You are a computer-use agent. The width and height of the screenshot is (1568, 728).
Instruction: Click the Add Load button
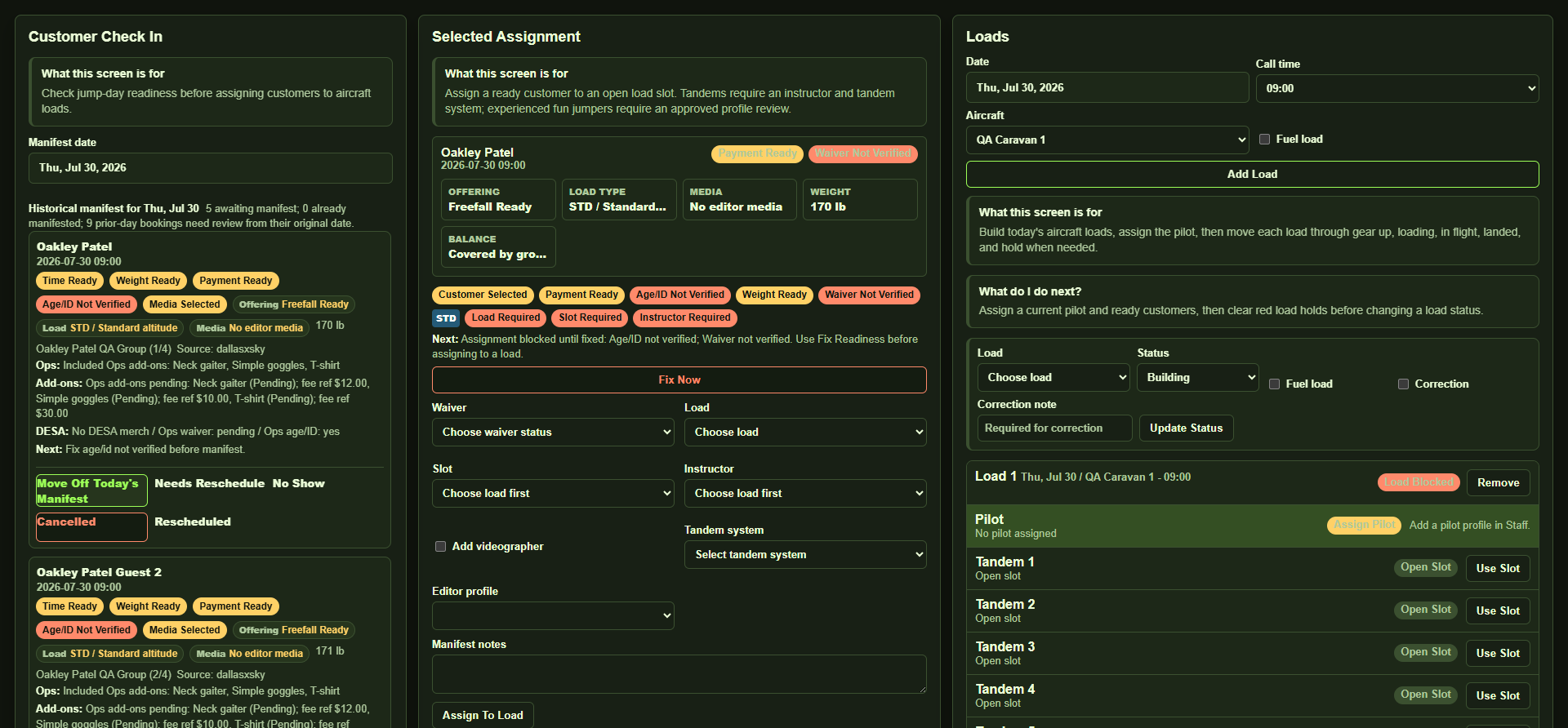click(1253, 174)
